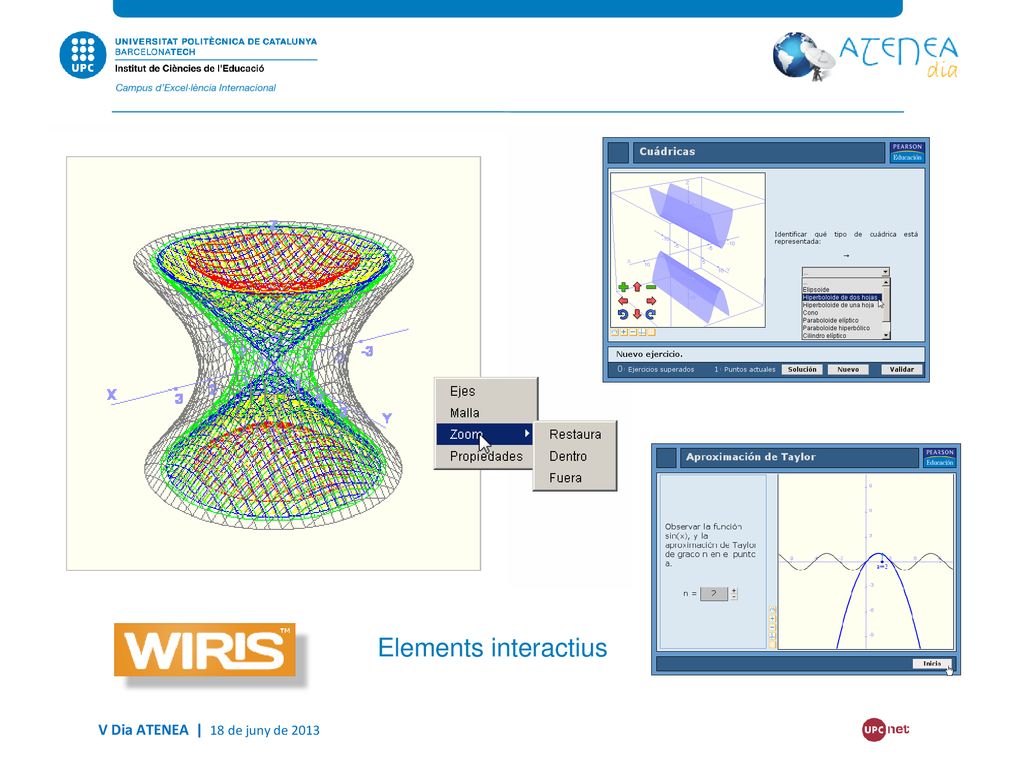Click the first small yellow tool icon below Cuádricas plot
1024x768 pixels.
pyautogui.click(x=615, y=332)
